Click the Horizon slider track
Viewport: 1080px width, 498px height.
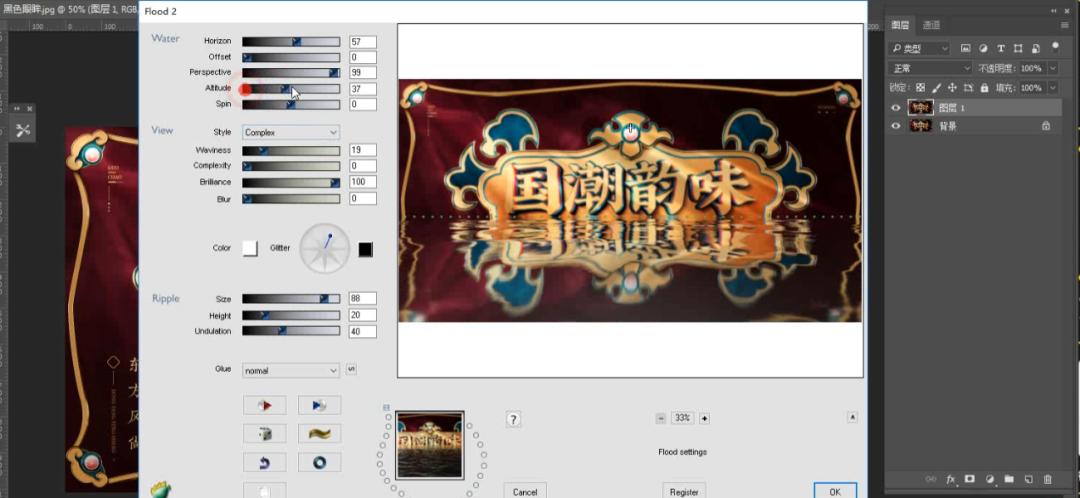click(x=291, y=41)
